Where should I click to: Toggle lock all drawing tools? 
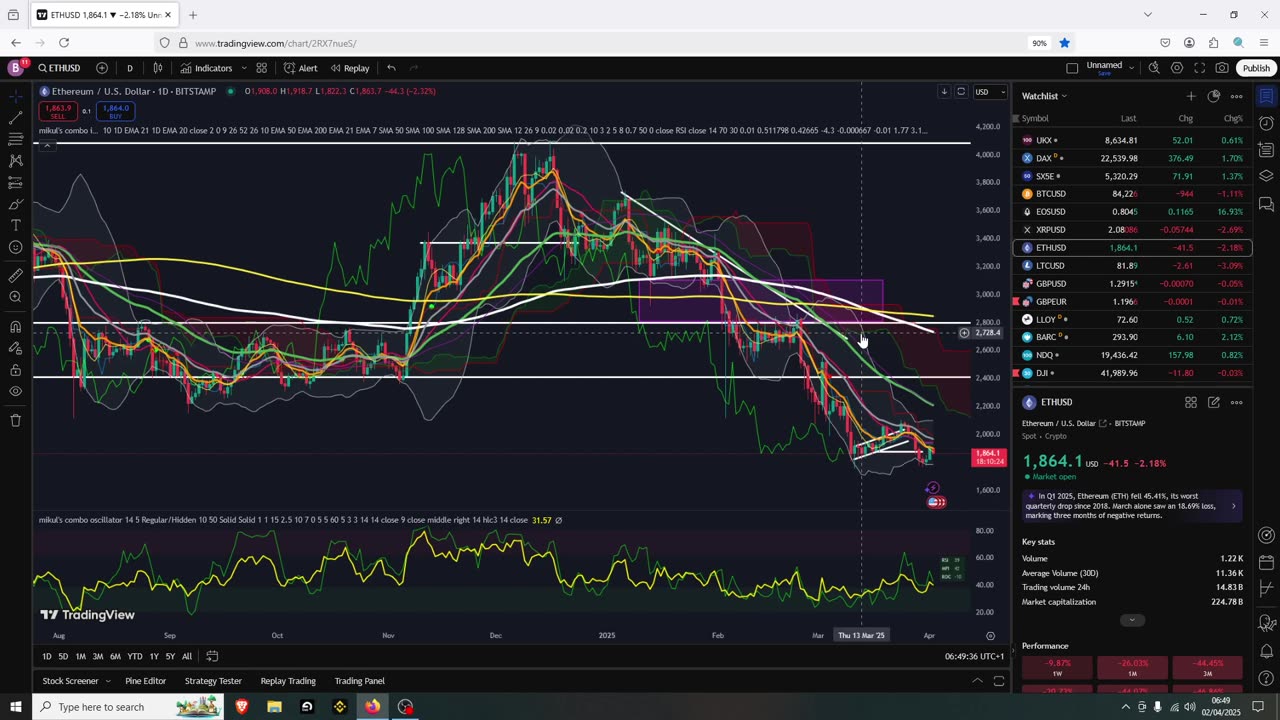[x=15, y=369]
